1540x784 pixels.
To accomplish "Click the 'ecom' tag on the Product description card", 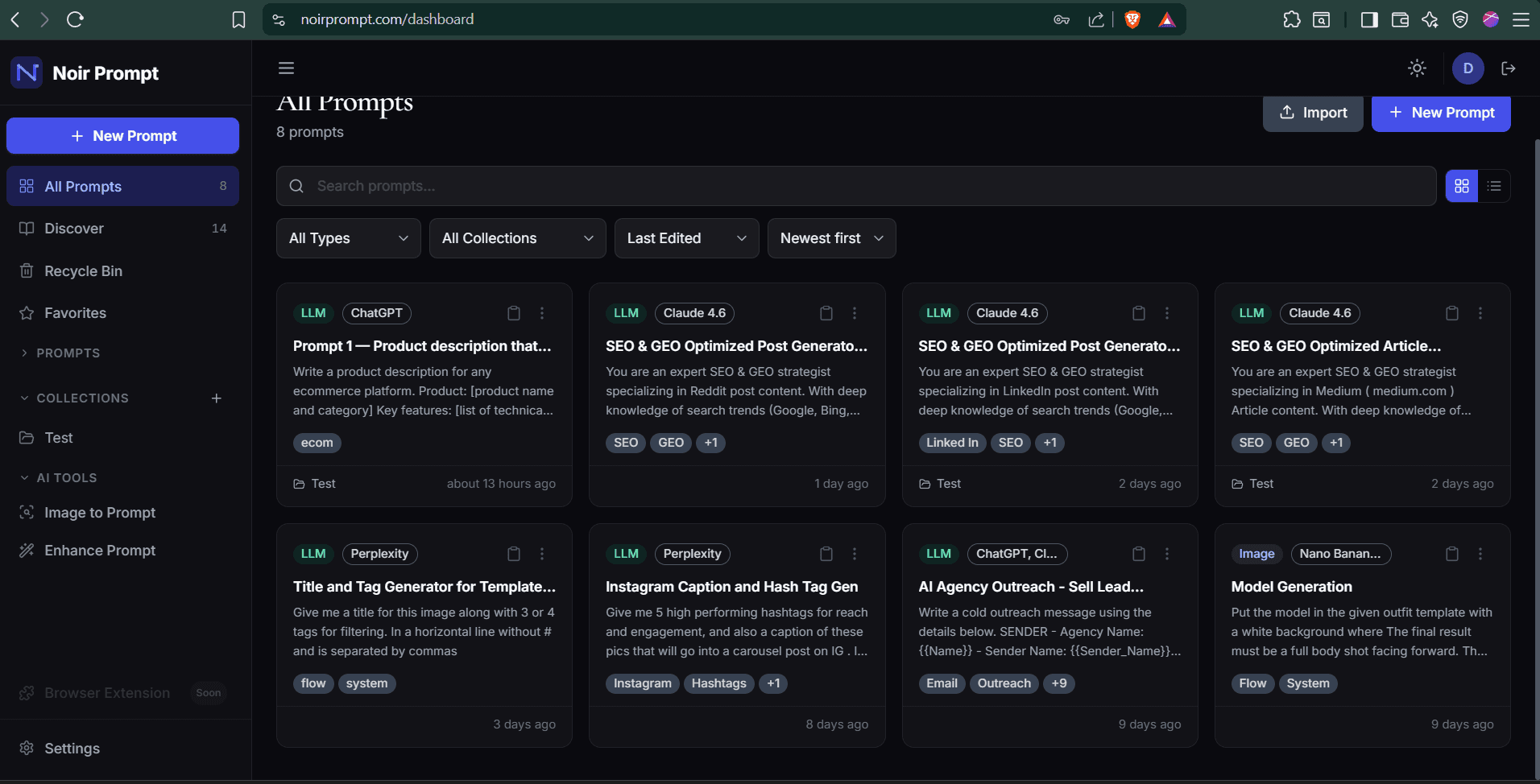I will click(317, 443).
